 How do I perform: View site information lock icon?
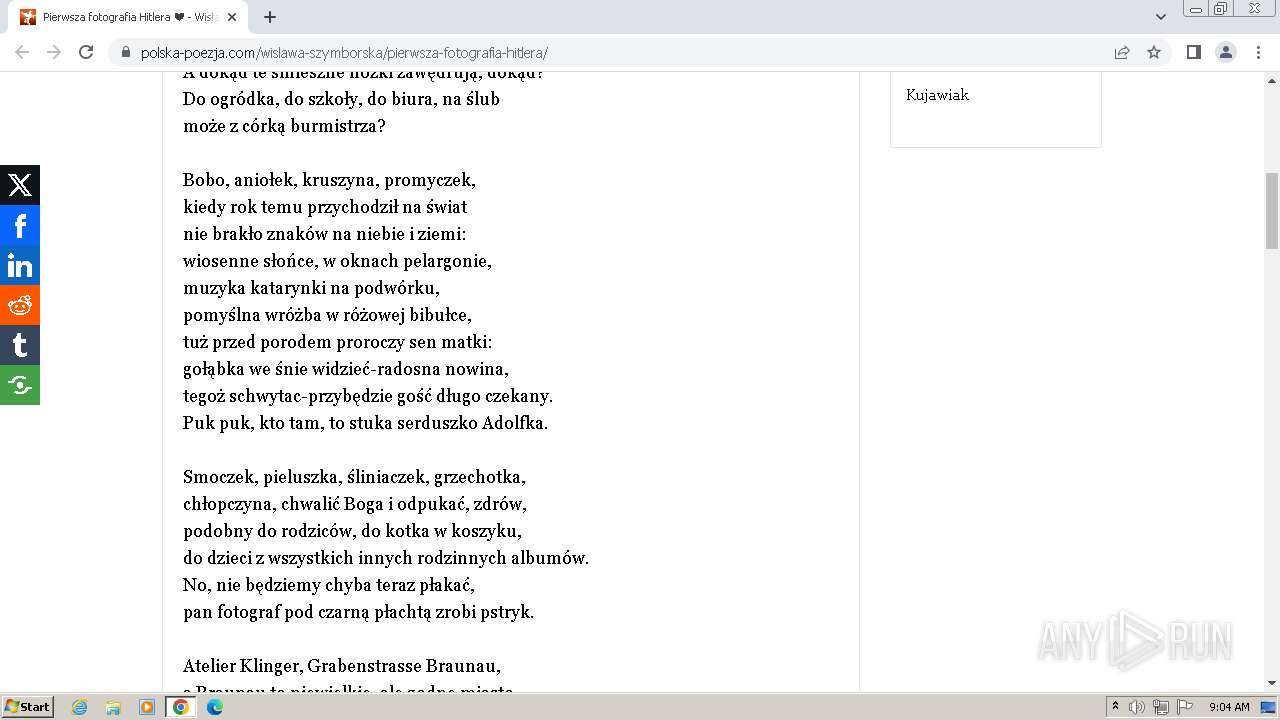[126, 53]
